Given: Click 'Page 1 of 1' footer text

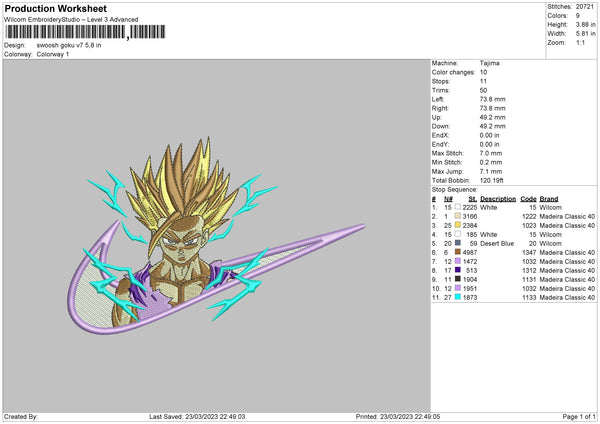Looking at the screenshot, I should click(579, 416).
